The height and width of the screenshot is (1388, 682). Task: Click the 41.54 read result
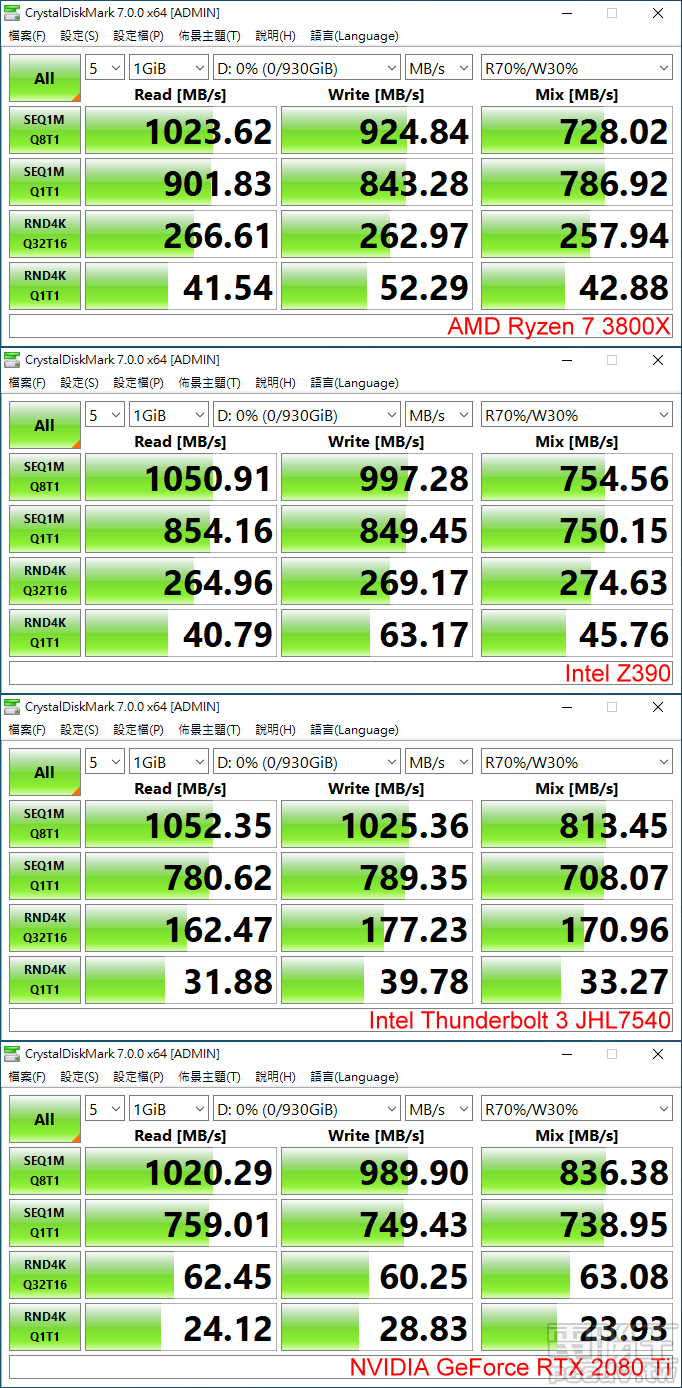point(181,287)
